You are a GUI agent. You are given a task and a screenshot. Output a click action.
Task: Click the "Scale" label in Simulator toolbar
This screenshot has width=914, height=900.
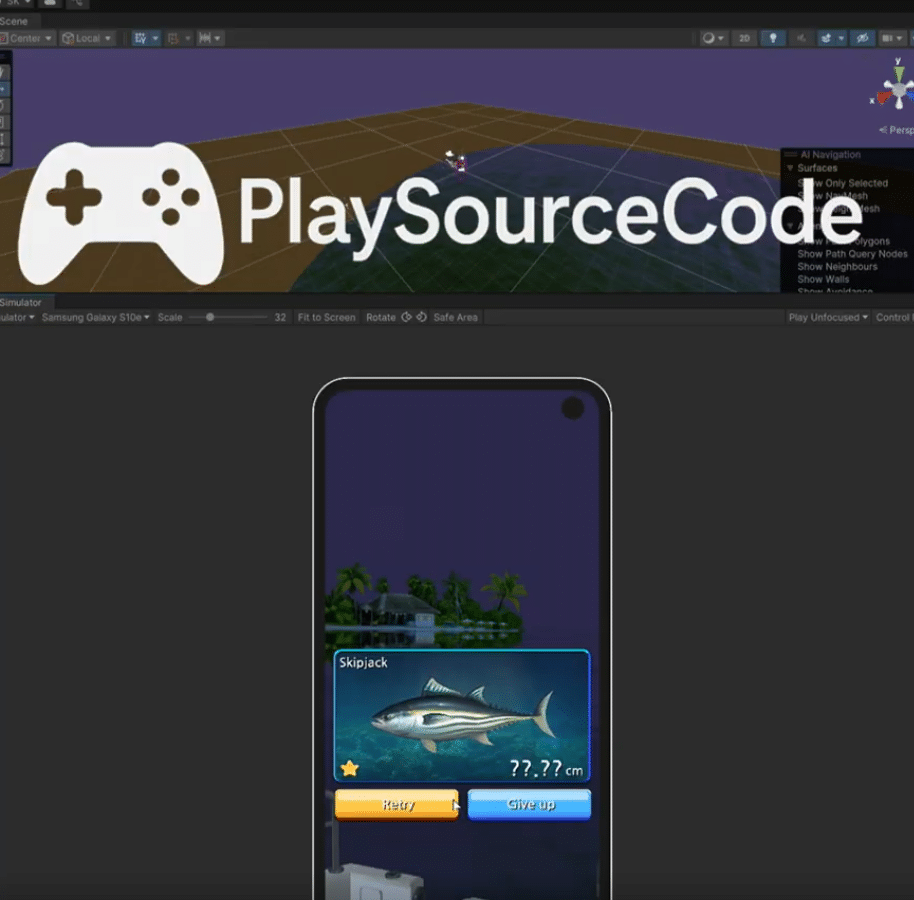pyautogui.click(x=170, y=317)
